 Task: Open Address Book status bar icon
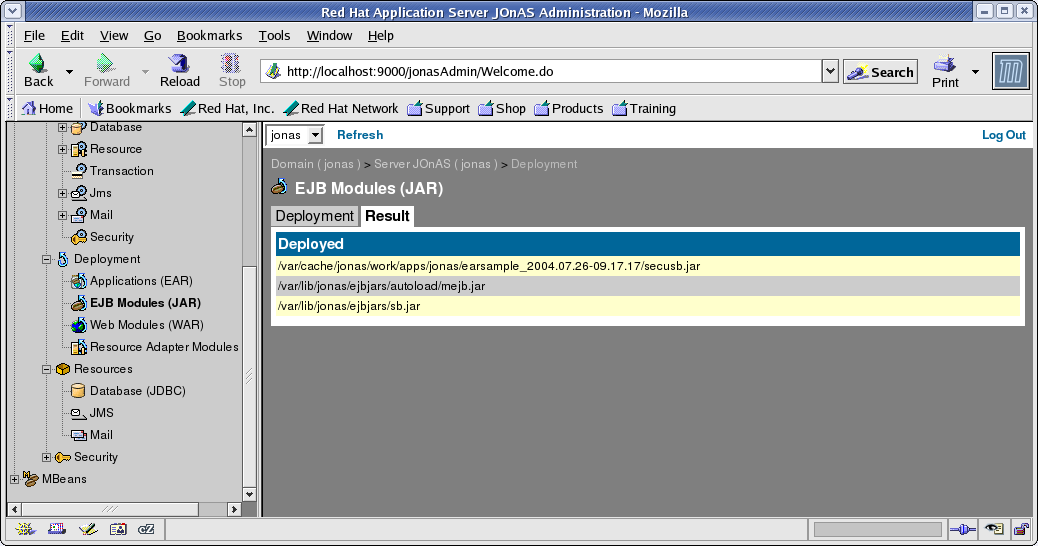tap(118, 529)
